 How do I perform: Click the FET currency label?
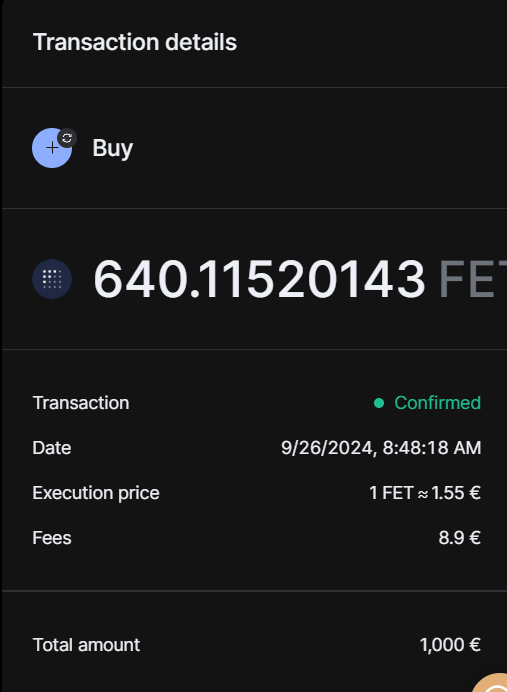(473, 280)
